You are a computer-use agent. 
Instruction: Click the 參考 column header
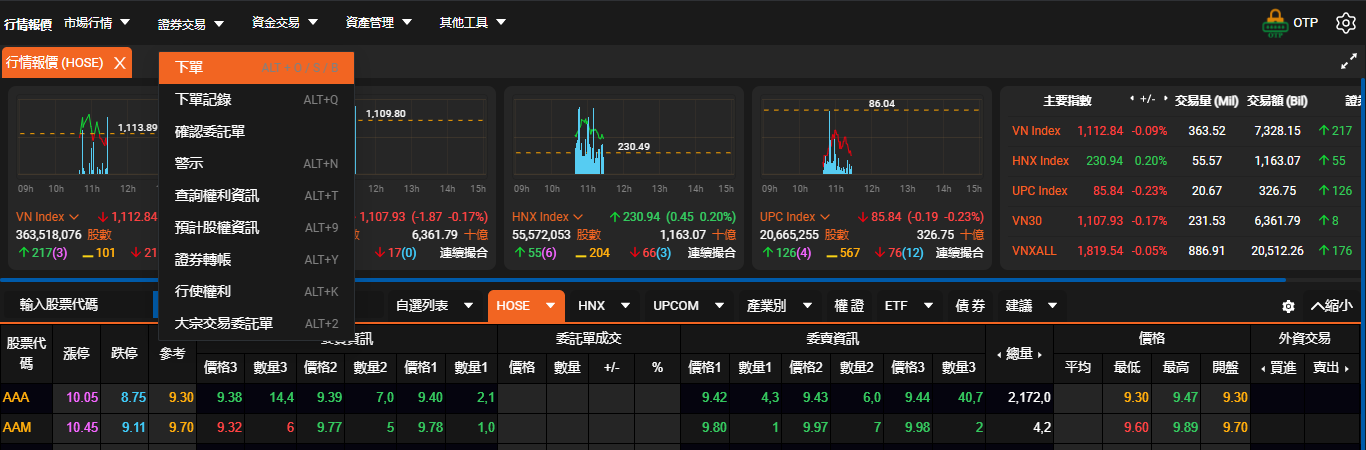click(x=172, y=354)
